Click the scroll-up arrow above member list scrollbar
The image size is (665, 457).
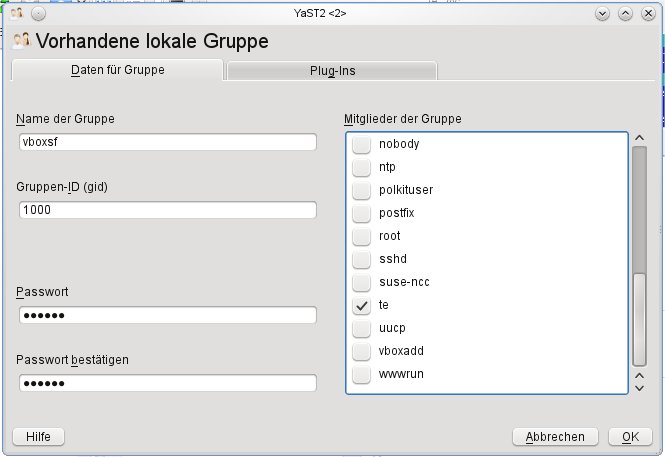point(640,138)
